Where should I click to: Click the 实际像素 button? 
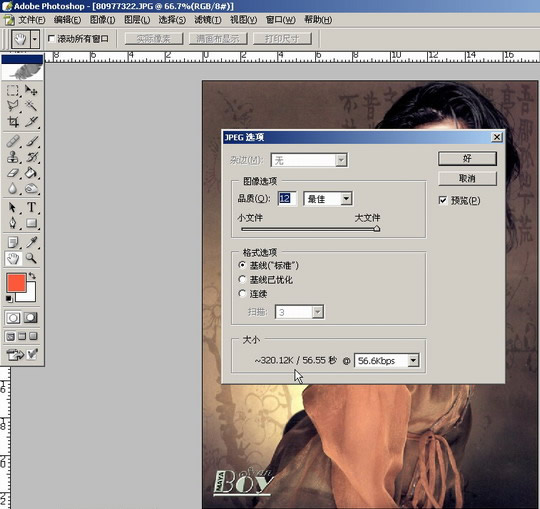click(154, 39)
